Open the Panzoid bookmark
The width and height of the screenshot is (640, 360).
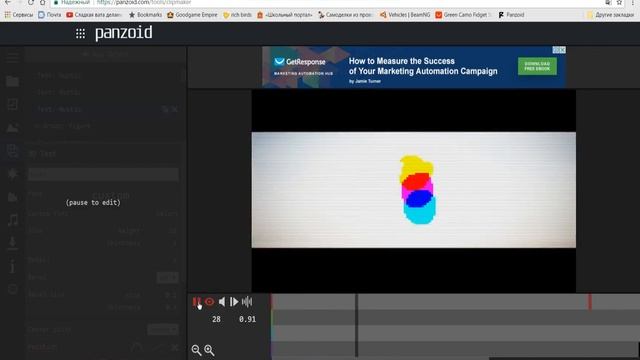click(511, 15)
